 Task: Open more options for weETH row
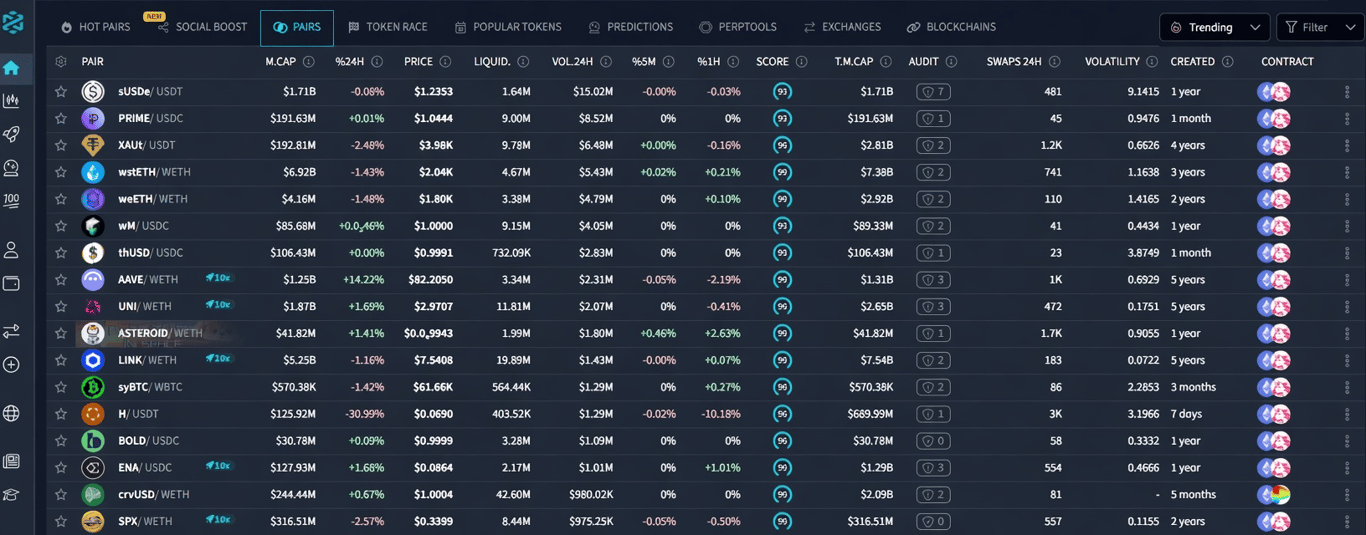click(x=1347, y=199)
